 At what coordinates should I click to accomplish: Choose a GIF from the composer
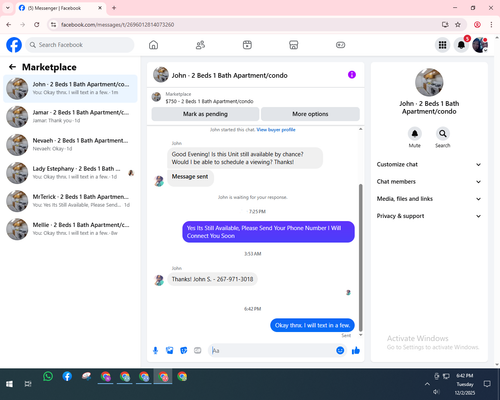pos(198,350)
